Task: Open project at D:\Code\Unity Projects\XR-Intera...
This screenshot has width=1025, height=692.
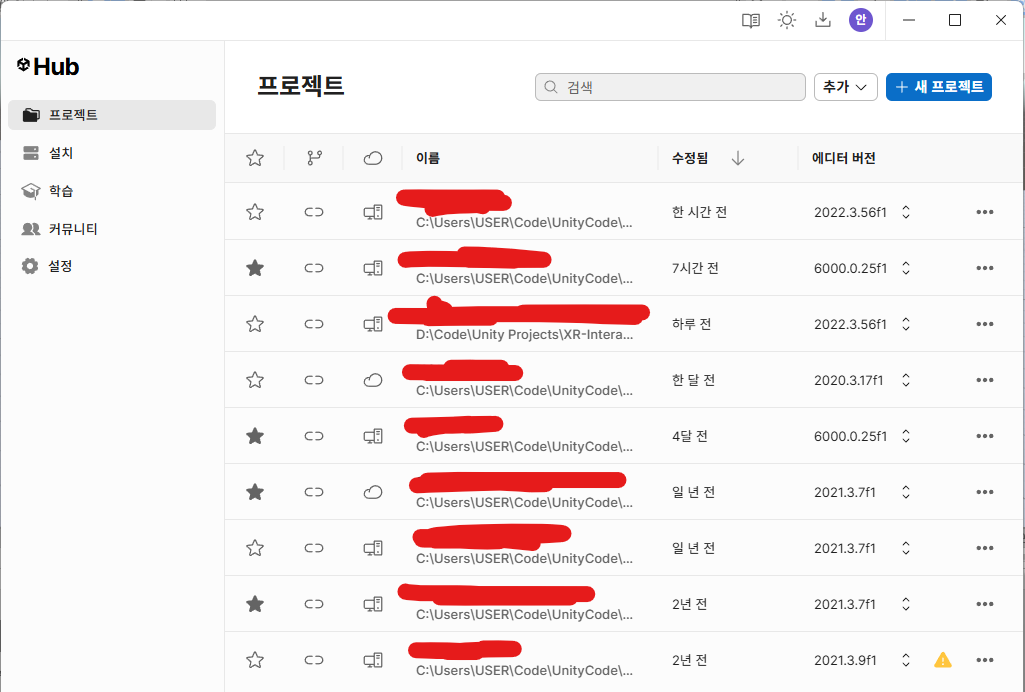Action: 524,335
